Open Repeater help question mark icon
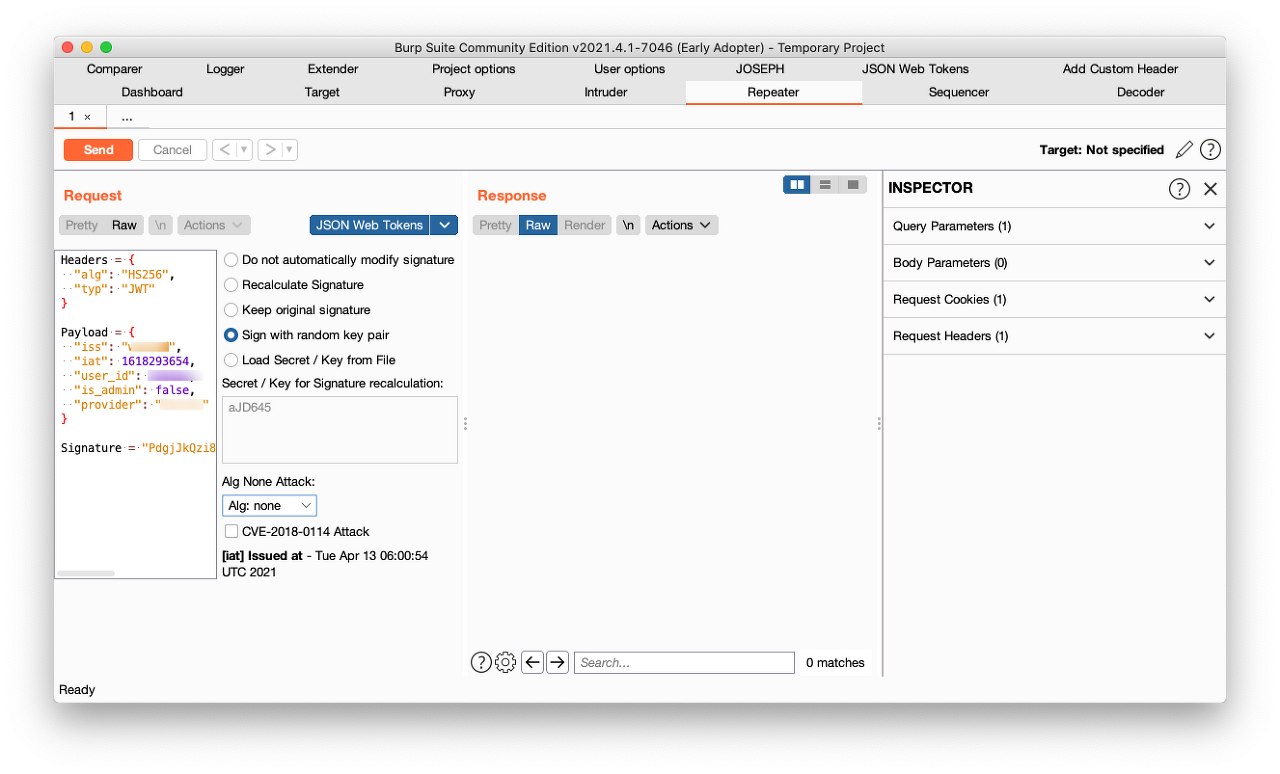Viewport: 1280px width, 774px height. tap(1210, 150)
